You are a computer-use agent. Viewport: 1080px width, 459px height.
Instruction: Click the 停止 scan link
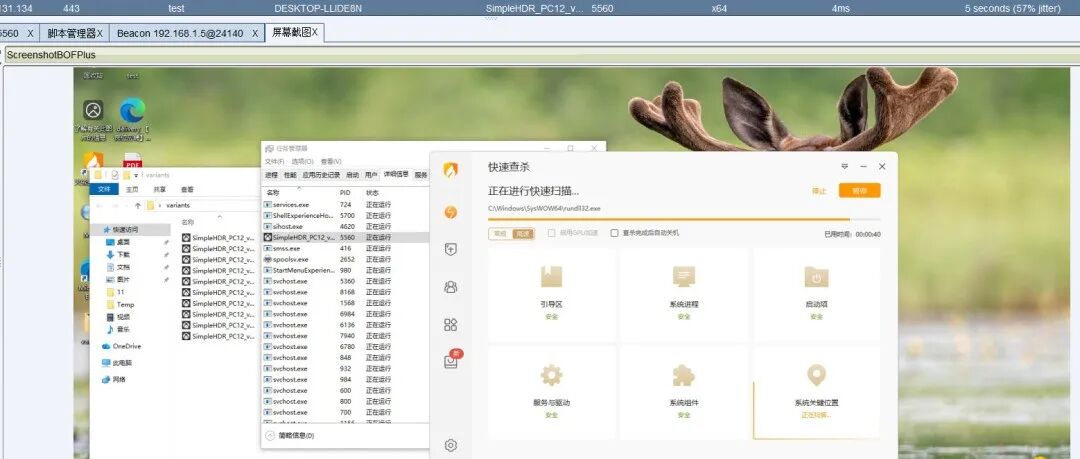click(819, 191)
